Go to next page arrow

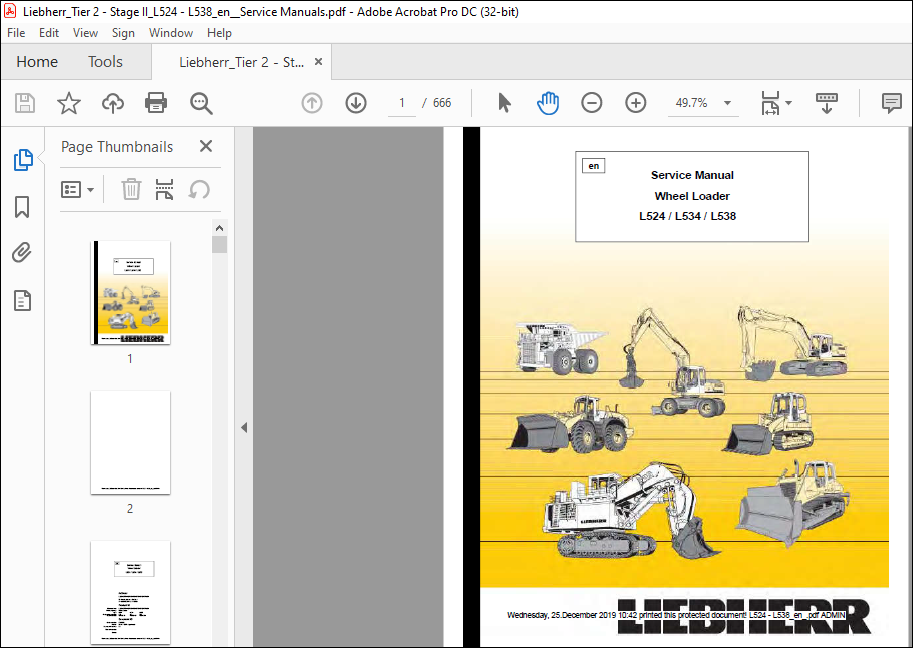click(x=356, y=103)
